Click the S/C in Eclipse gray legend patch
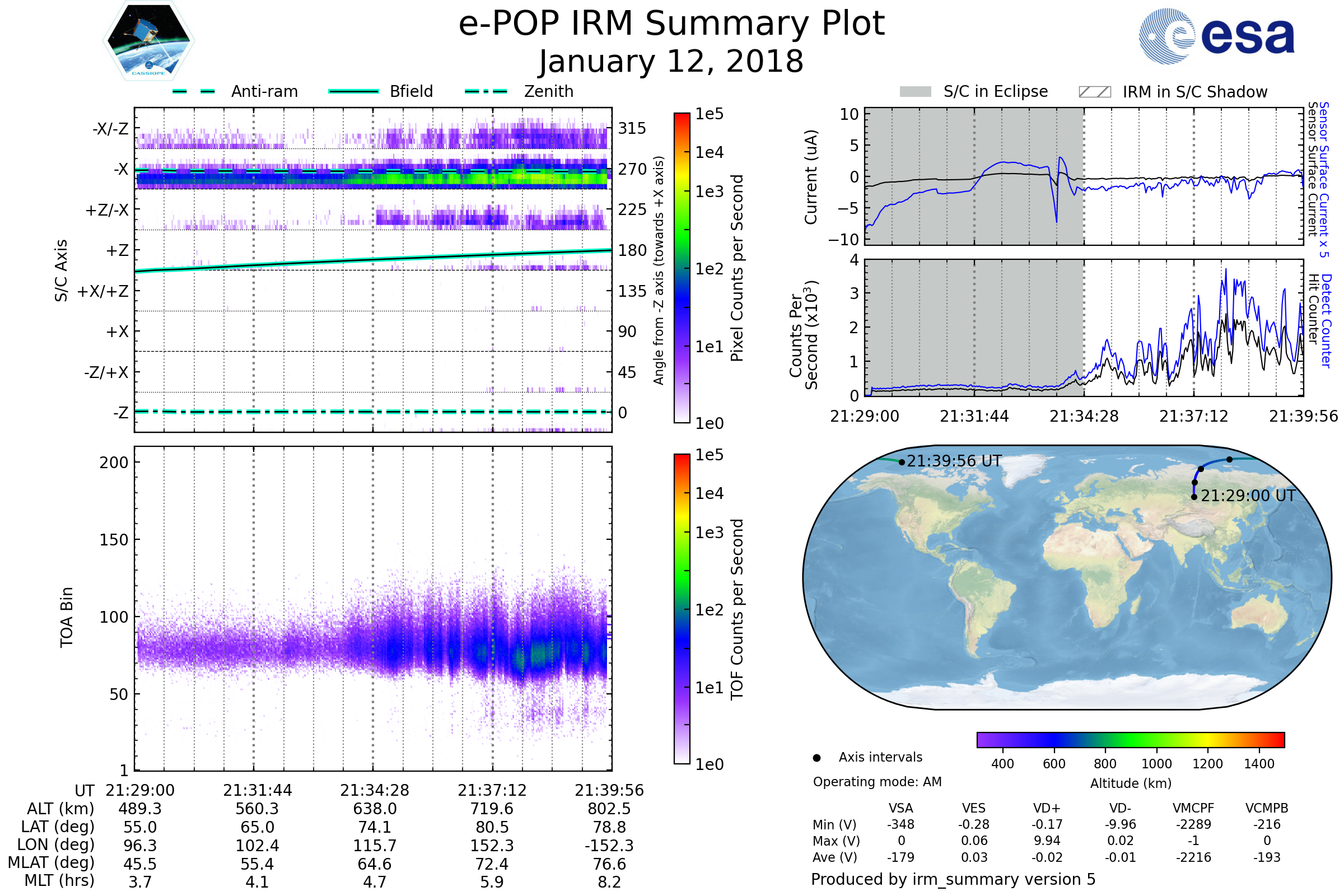This screenshot has width=1344, height=896. pyautogui.click(x=916, y=92)
